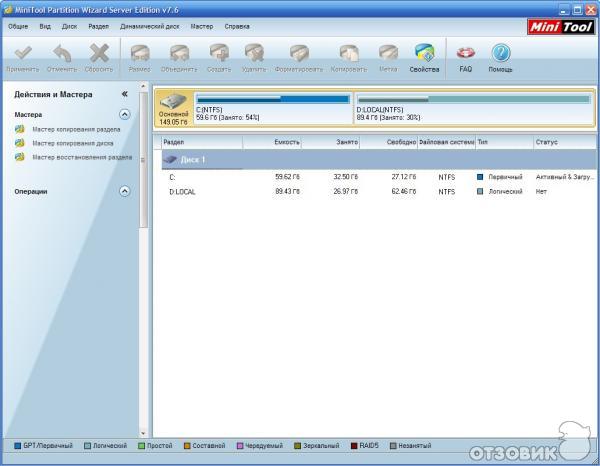Click the Зеркальный legend swatch
This screenshot has height=466, width=600.
297,446
